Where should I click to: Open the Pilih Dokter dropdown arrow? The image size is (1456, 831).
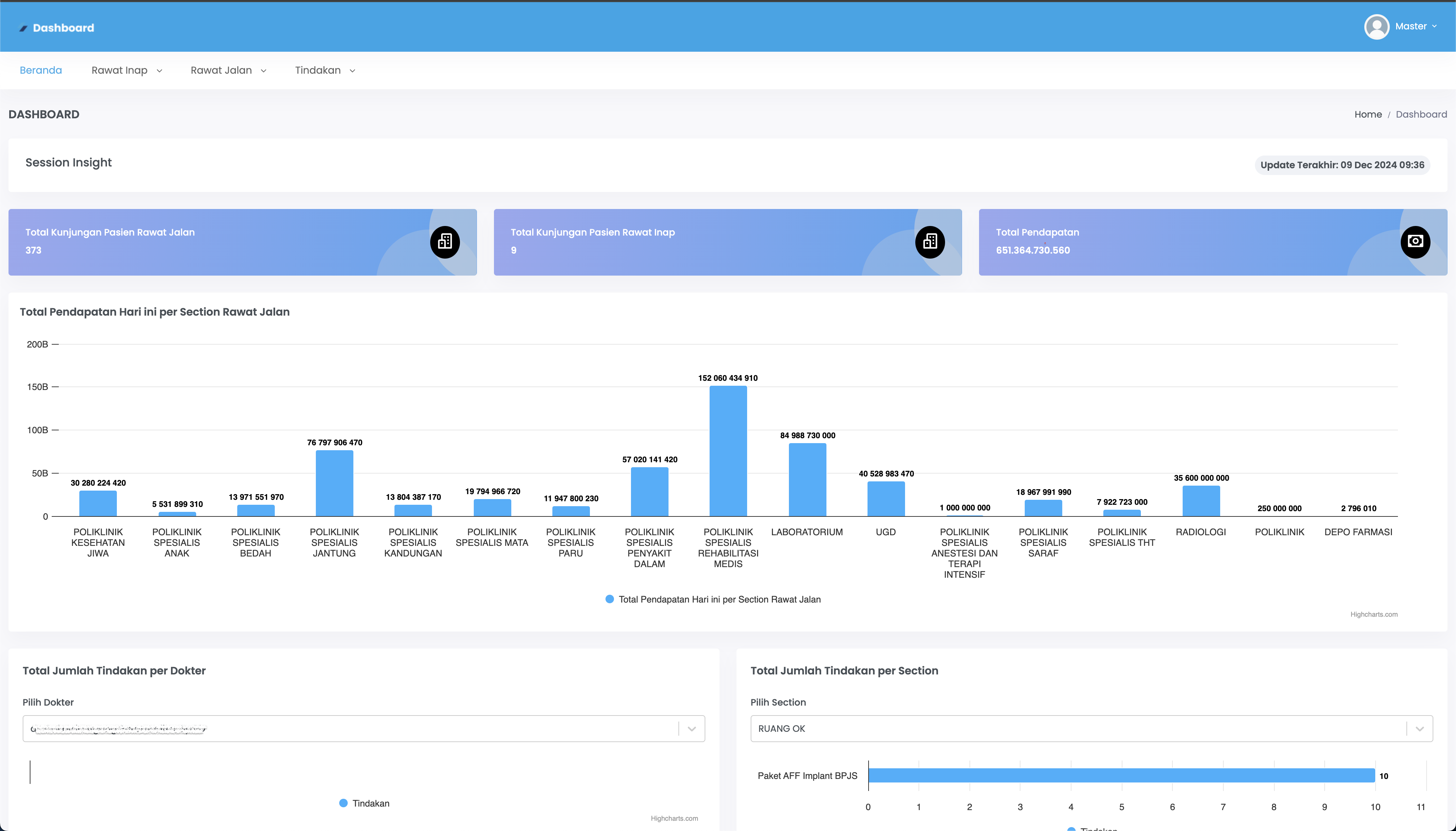692,729
